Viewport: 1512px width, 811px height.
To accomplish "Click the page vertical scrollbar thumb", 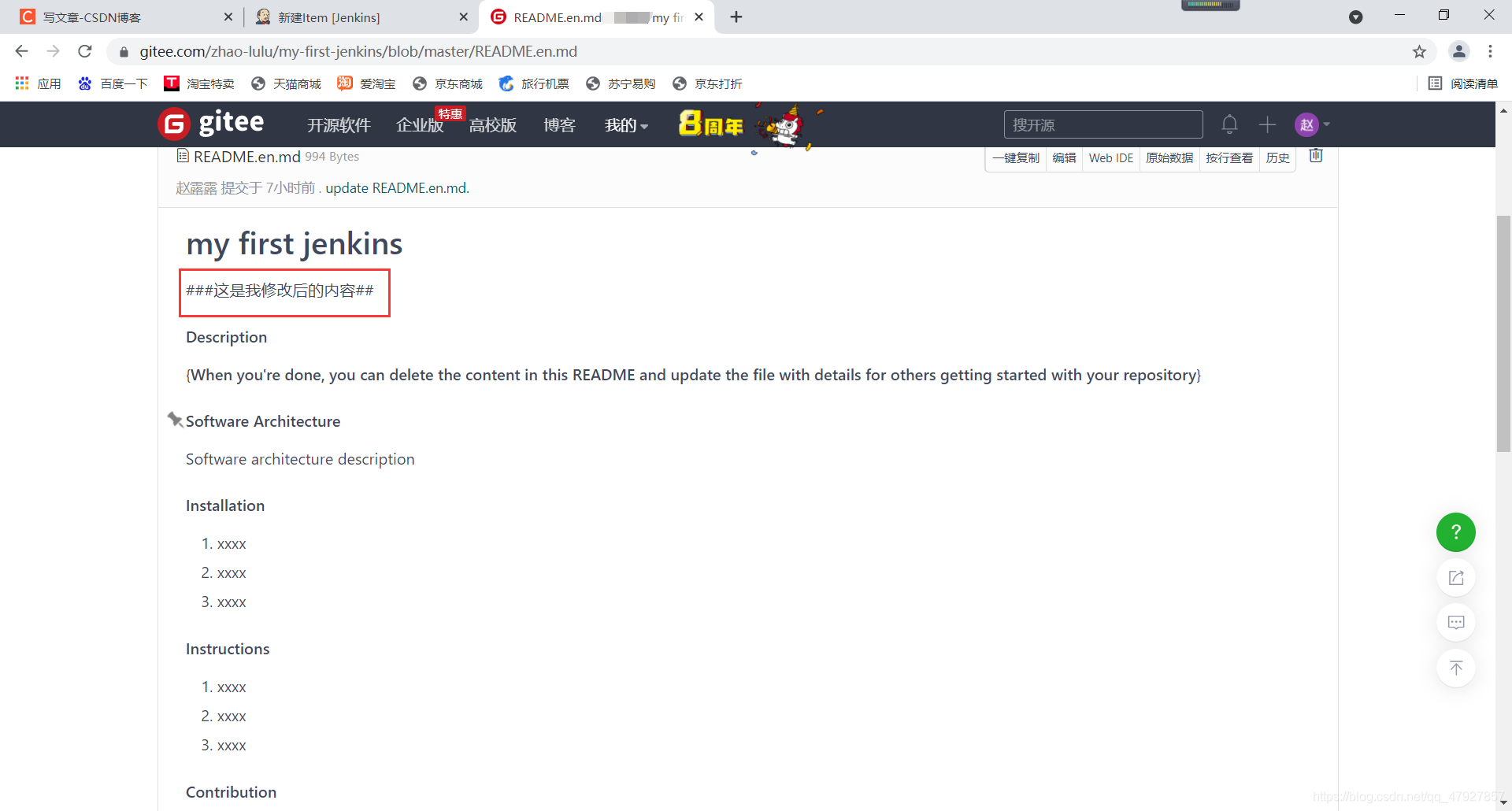I will pyautogui.click(x=1503, y=333).
